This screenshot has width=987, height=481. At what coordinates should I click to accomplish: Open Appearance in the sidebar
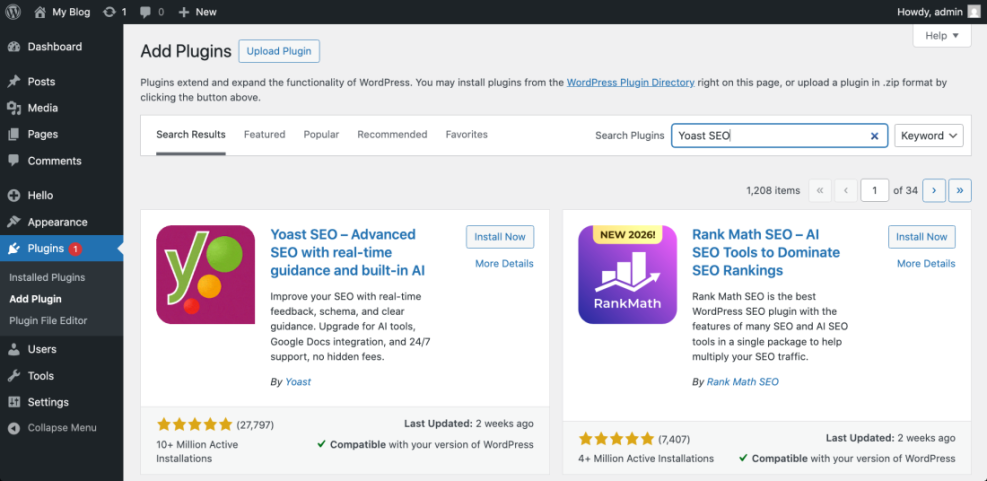click(x=57, y=222)
